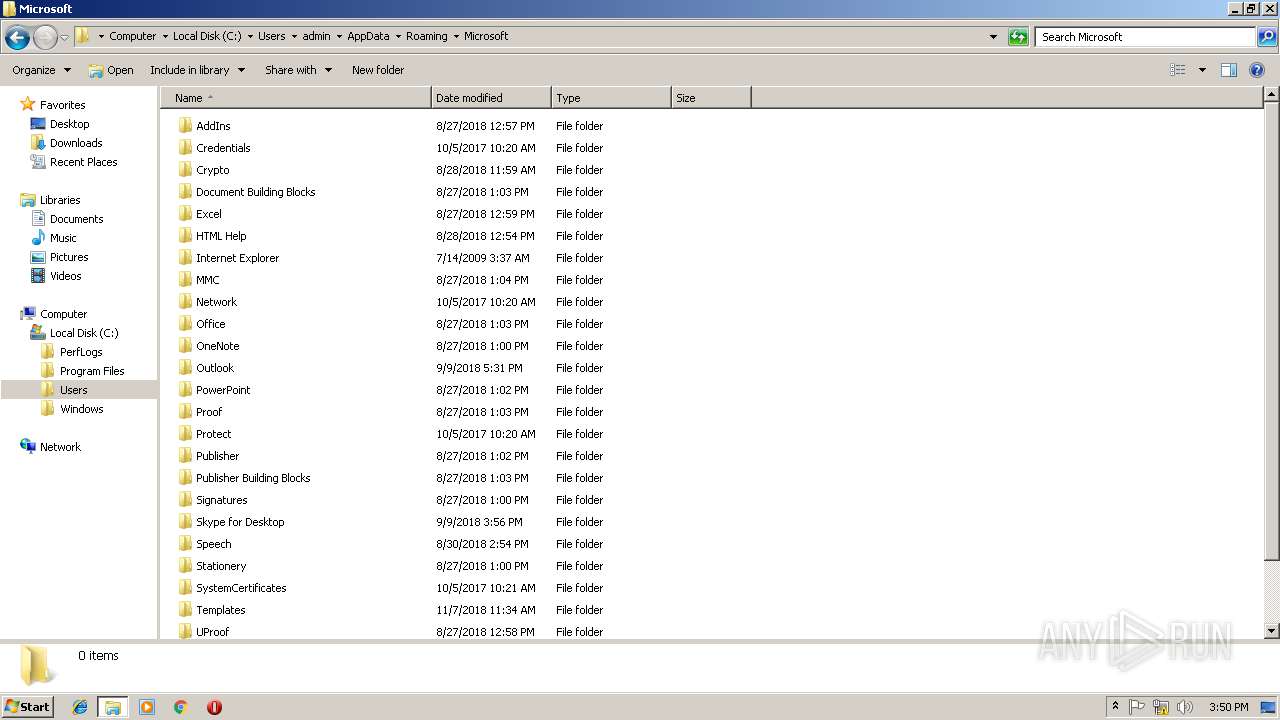Refresh the folder view using green arrows icon

(1018, 37)
